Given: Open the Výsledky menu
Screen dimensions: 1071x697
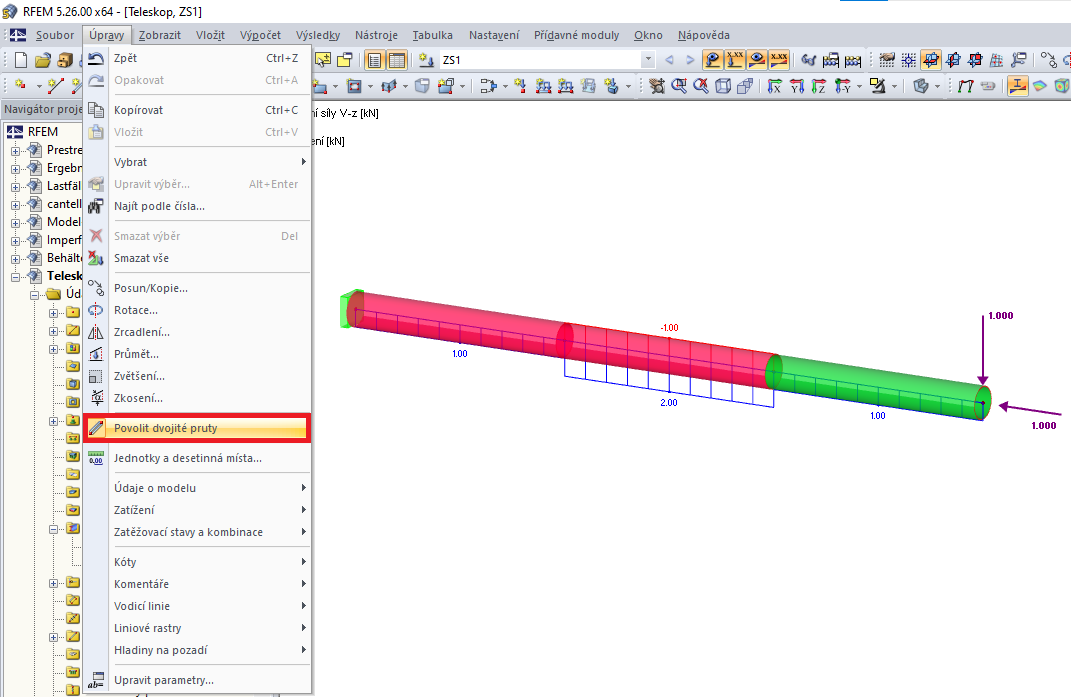Looking at the screenshot, I should 318,35.
